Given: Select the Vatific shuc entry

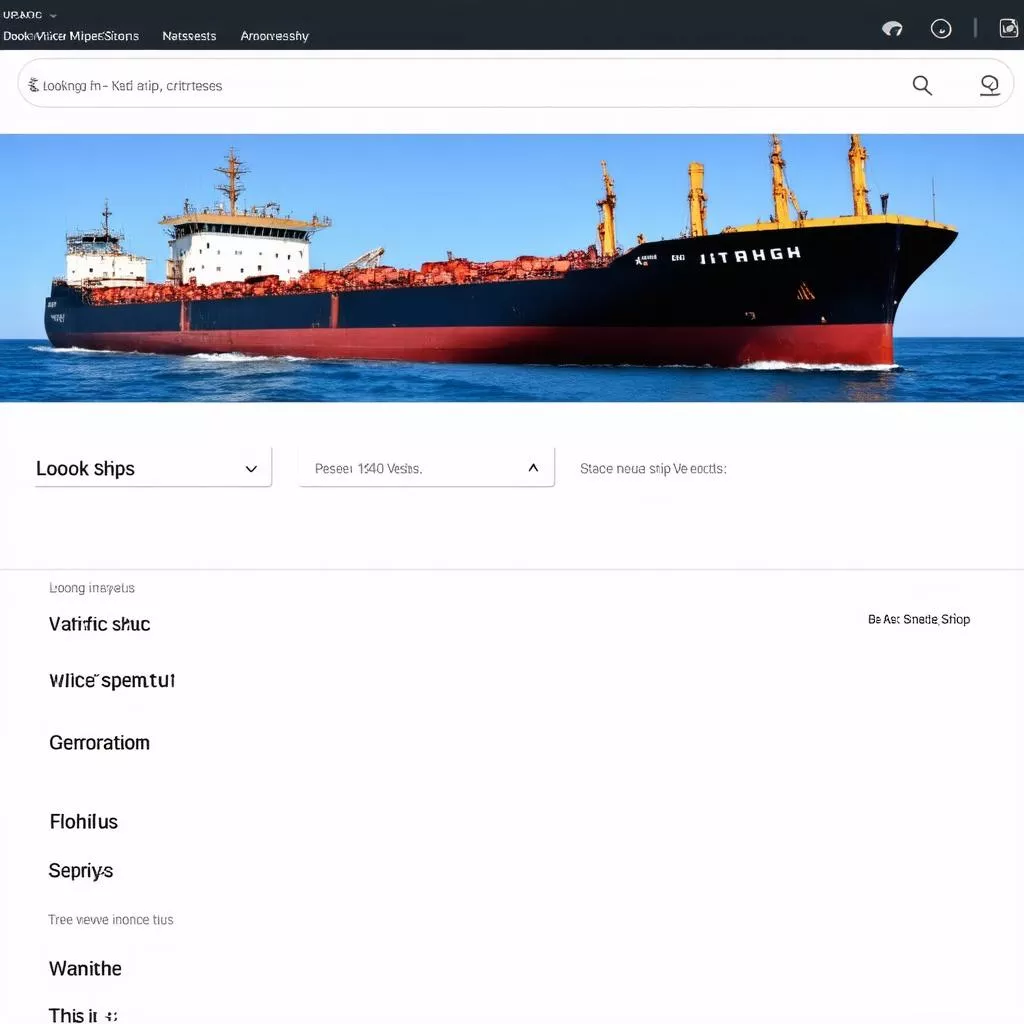Looking at the screenshot, I should point(99,624).
